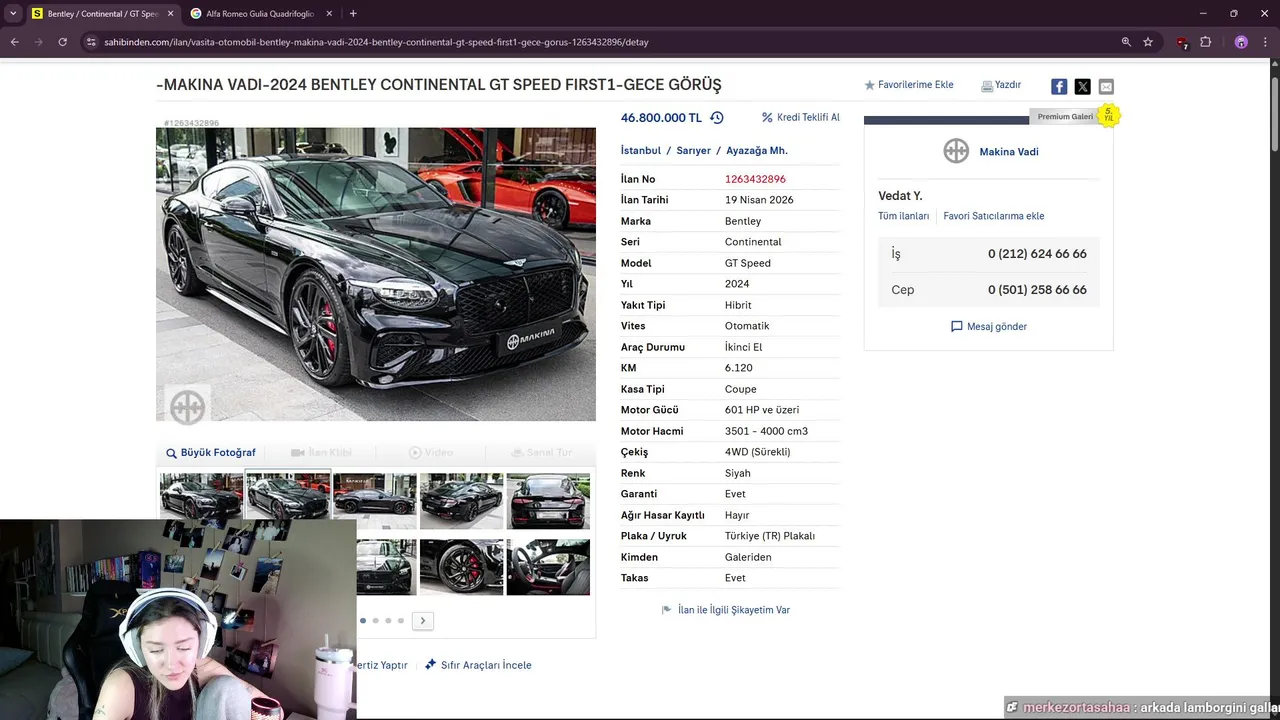The width and height of the screenshot is (1280, 720).
Task: Jump to third thumbnail page dot
Action: 388,621
